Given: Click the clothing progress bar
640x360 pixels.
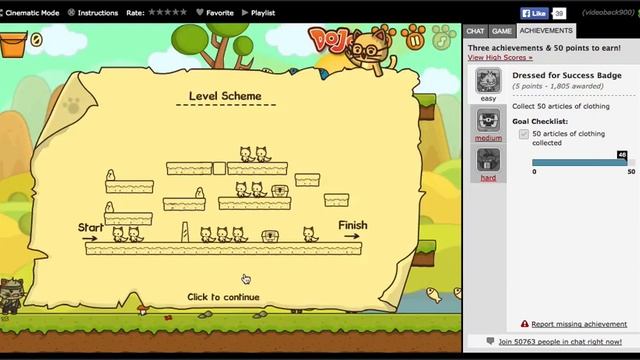Looking at the screenshot, I should coord(583,162).
